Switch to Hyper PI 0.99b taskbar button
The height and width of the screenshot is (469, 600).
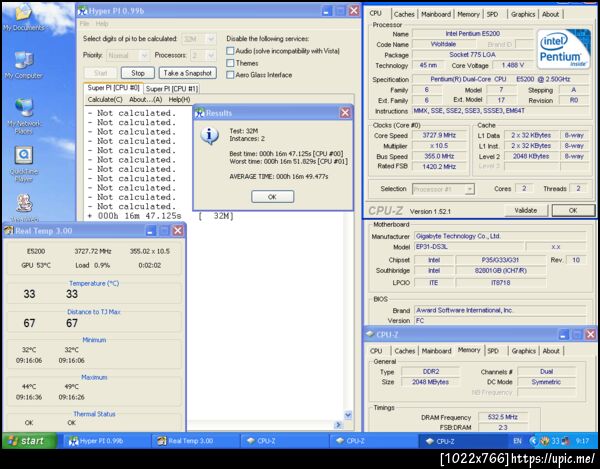click(x=106, y=441)
